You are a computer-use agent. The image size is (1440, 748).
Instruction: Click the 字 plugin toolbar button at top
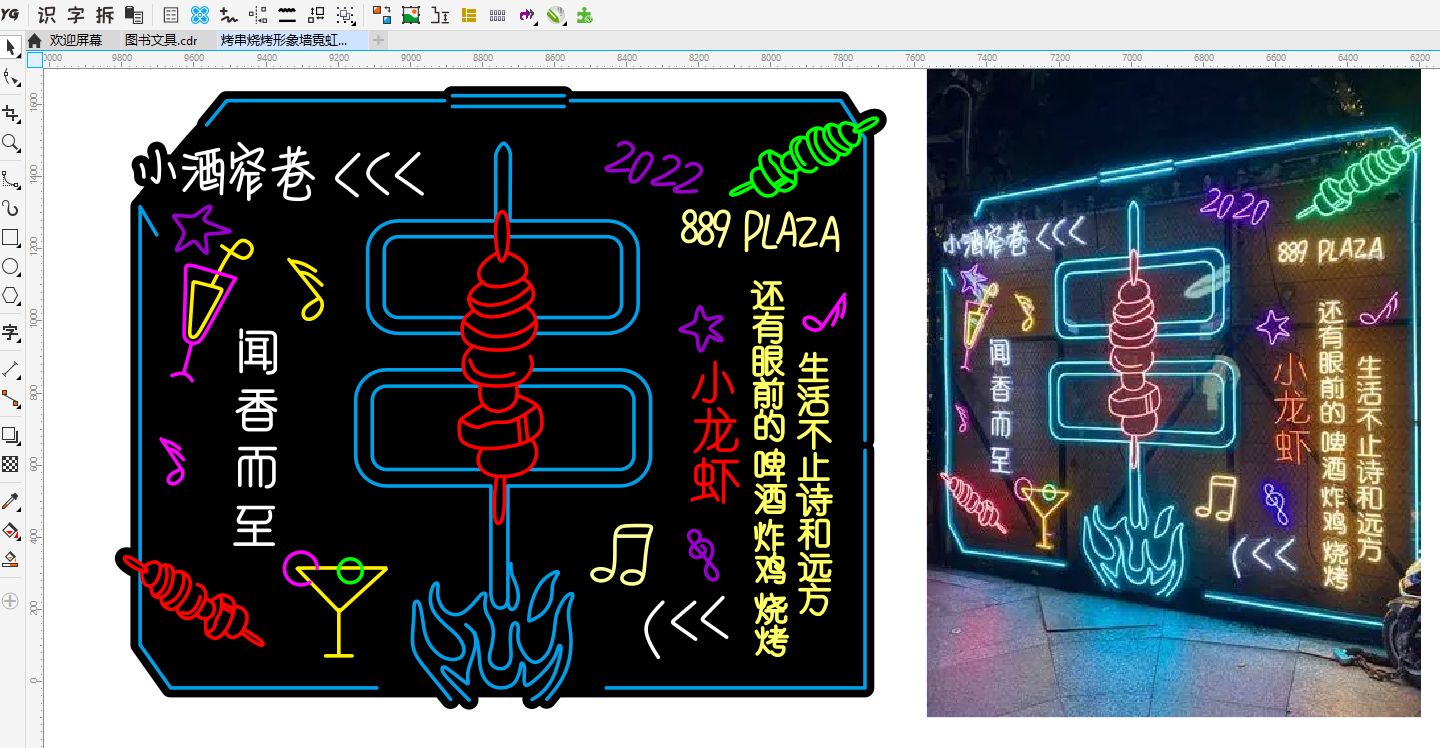pyautogui.click(x=76, y=15)
